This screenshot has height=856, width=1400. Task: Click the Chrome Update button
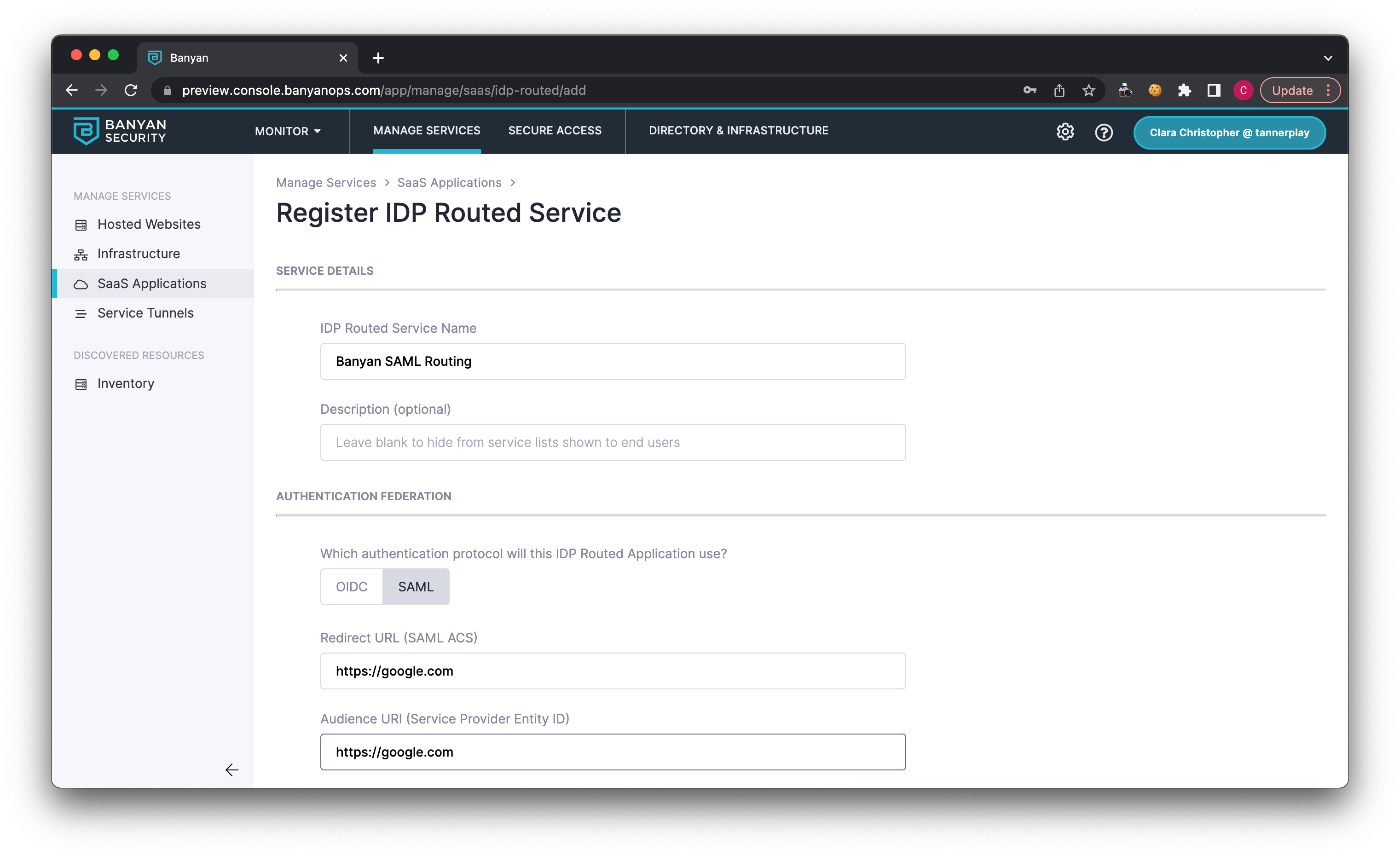1292,90
